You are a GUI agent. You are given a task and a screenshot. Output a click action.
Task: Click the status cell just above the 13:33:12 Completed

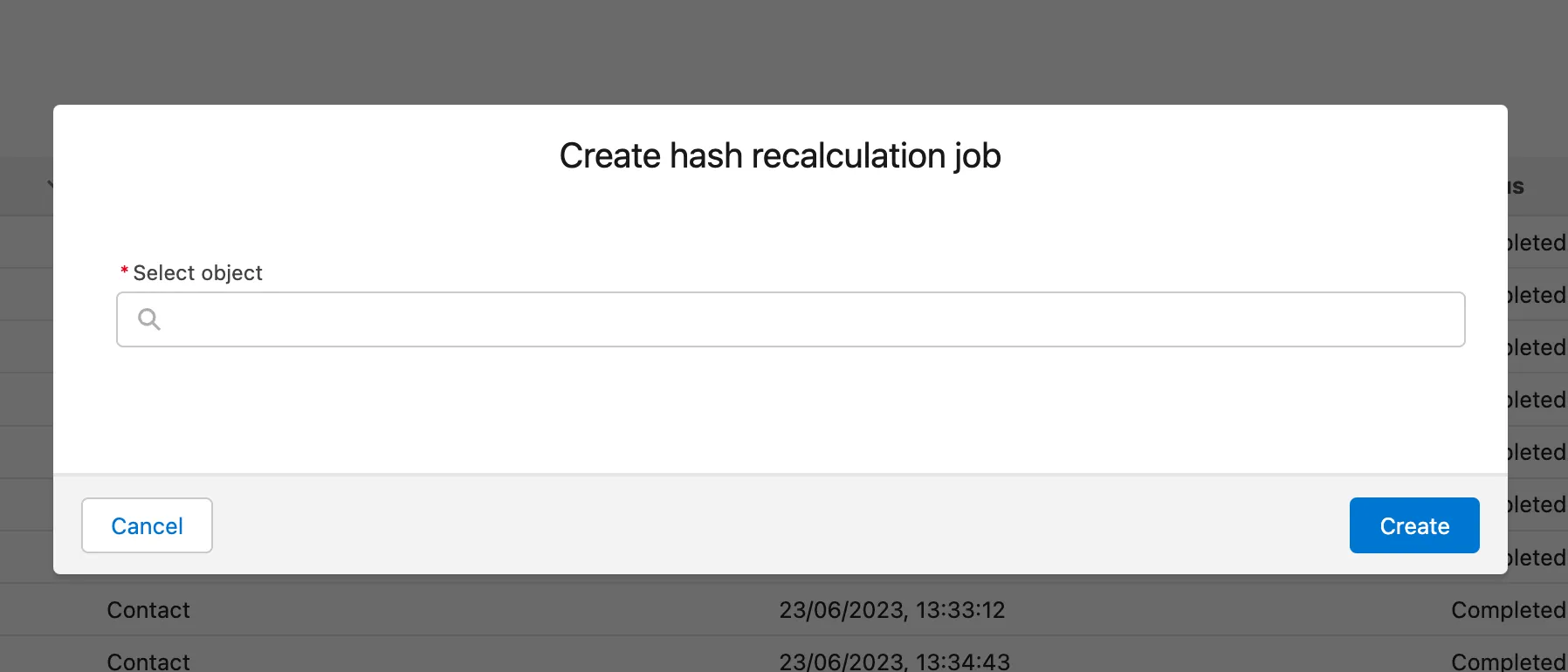tap(1537, 558)
